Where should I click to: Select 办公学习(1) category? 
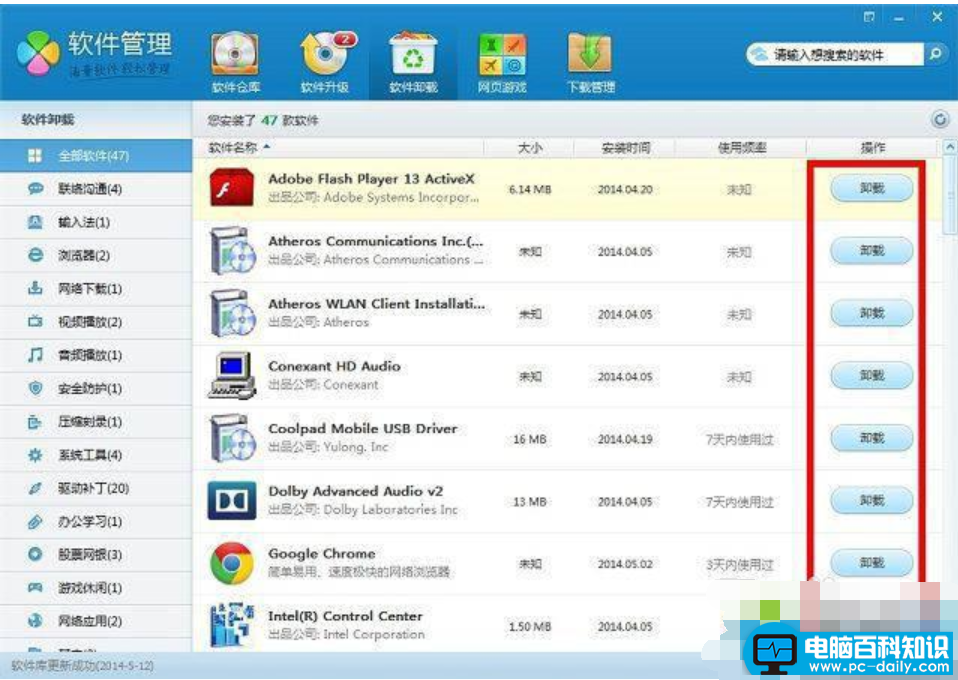tap(96, 522)
